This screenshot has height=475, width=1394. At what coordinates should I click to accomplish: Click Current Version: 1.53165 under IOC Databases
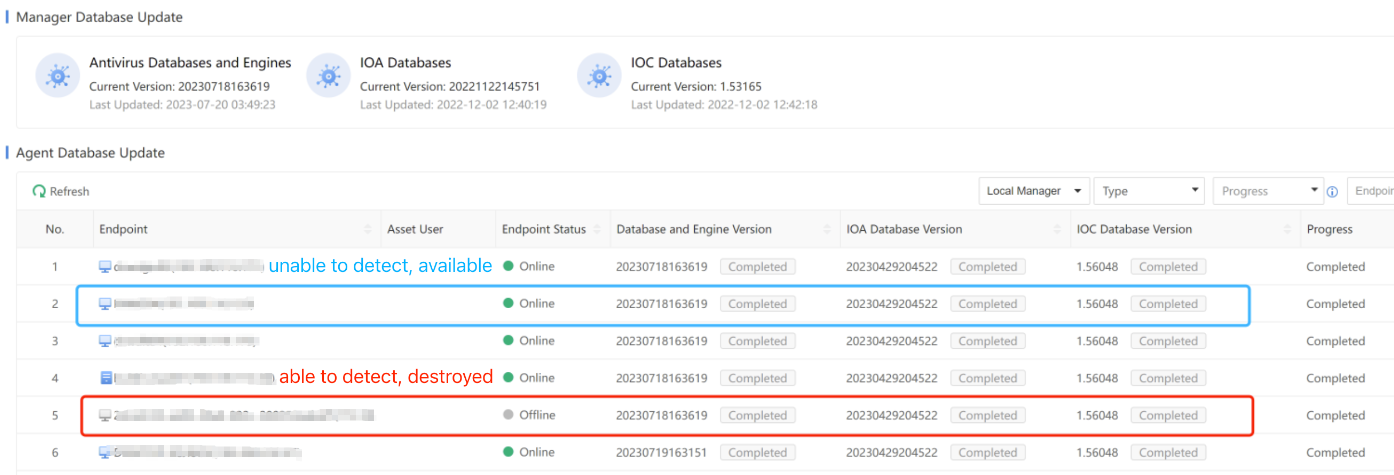pos(696,87)
